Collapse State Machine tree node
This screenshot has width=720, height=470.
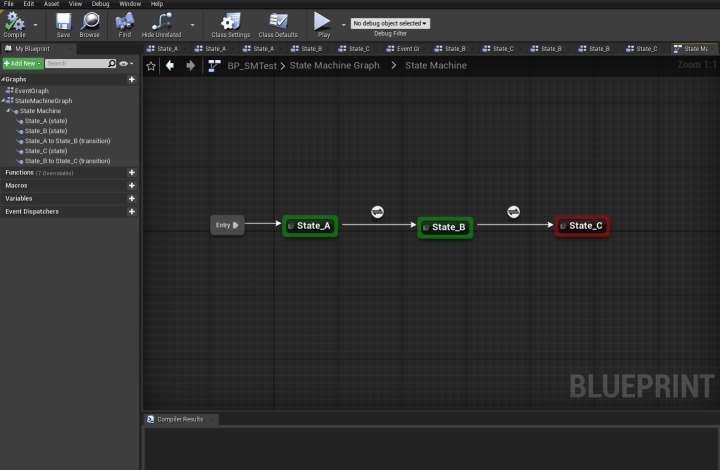pos(8,111)
